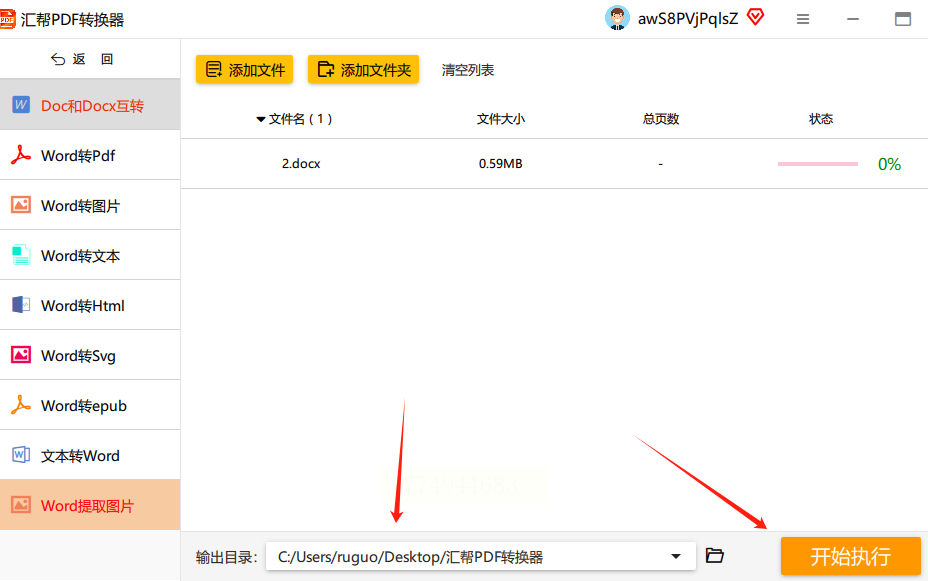Click the 汇帮PDF转换器 title text
The image size is (928, 581).
click(72, 20)
